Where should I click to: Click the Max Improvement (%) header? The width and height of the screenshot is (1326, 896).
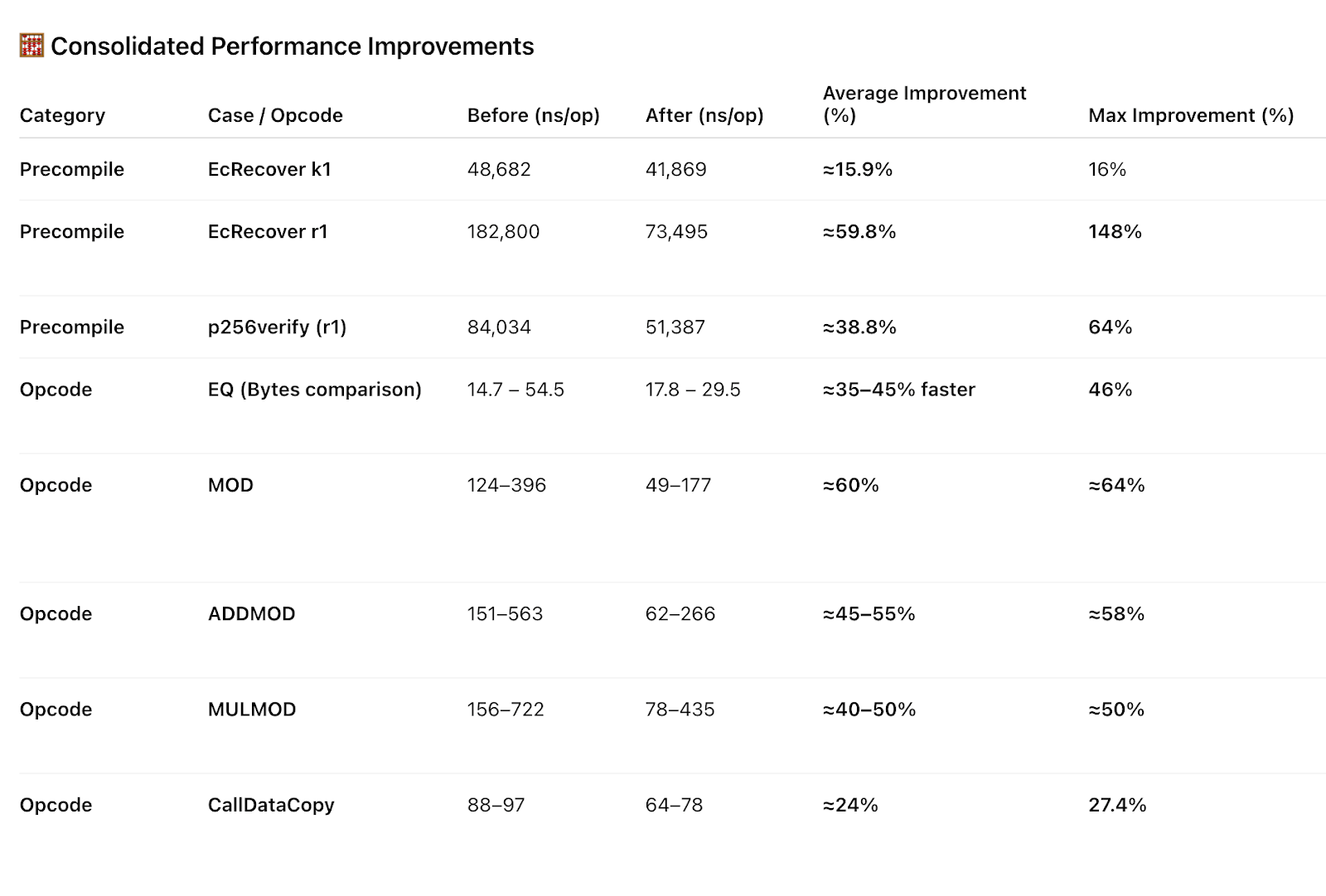click(x=1191, y=115)
